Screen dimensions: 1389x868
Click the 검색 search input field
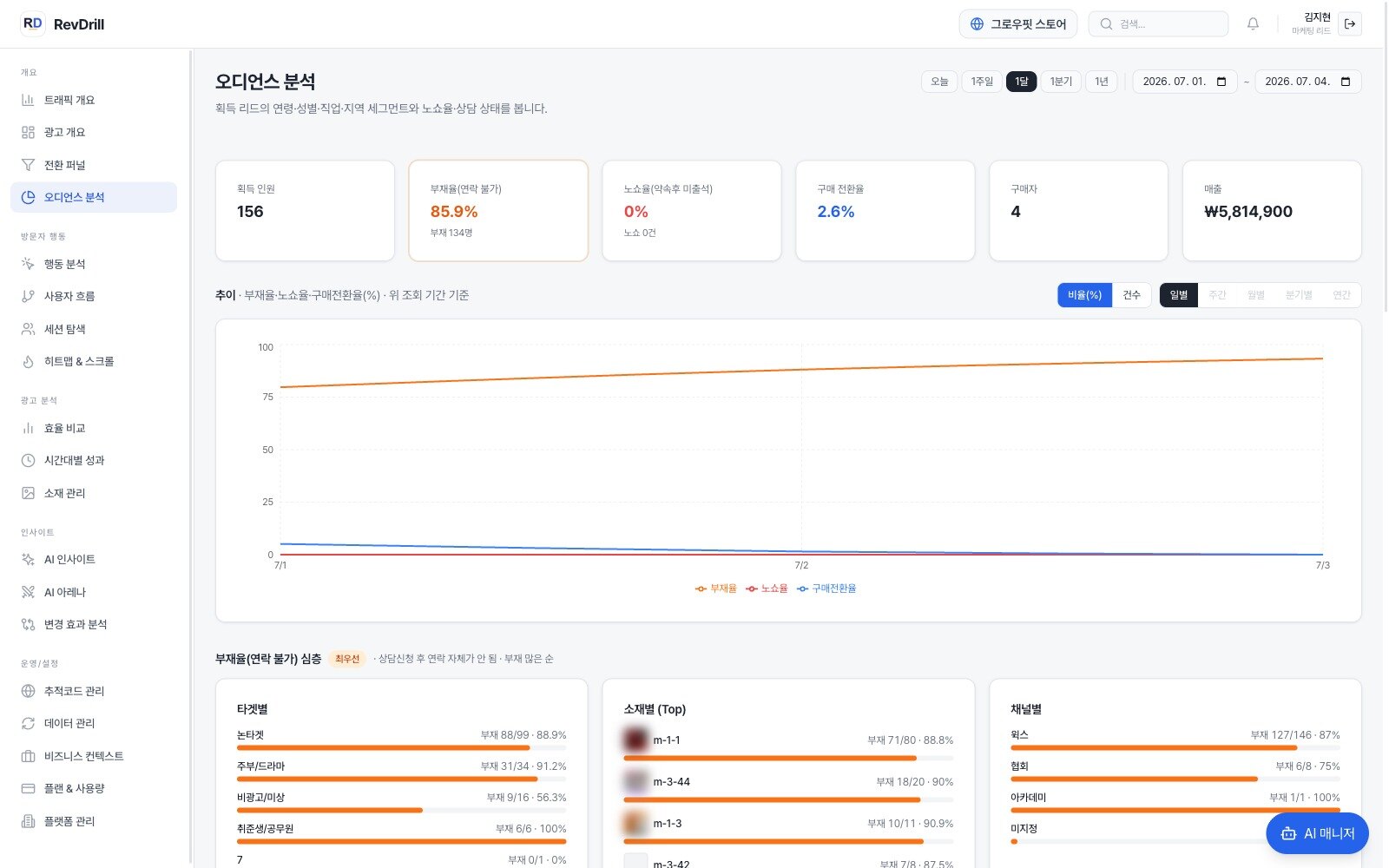[x=1158, y=24]
